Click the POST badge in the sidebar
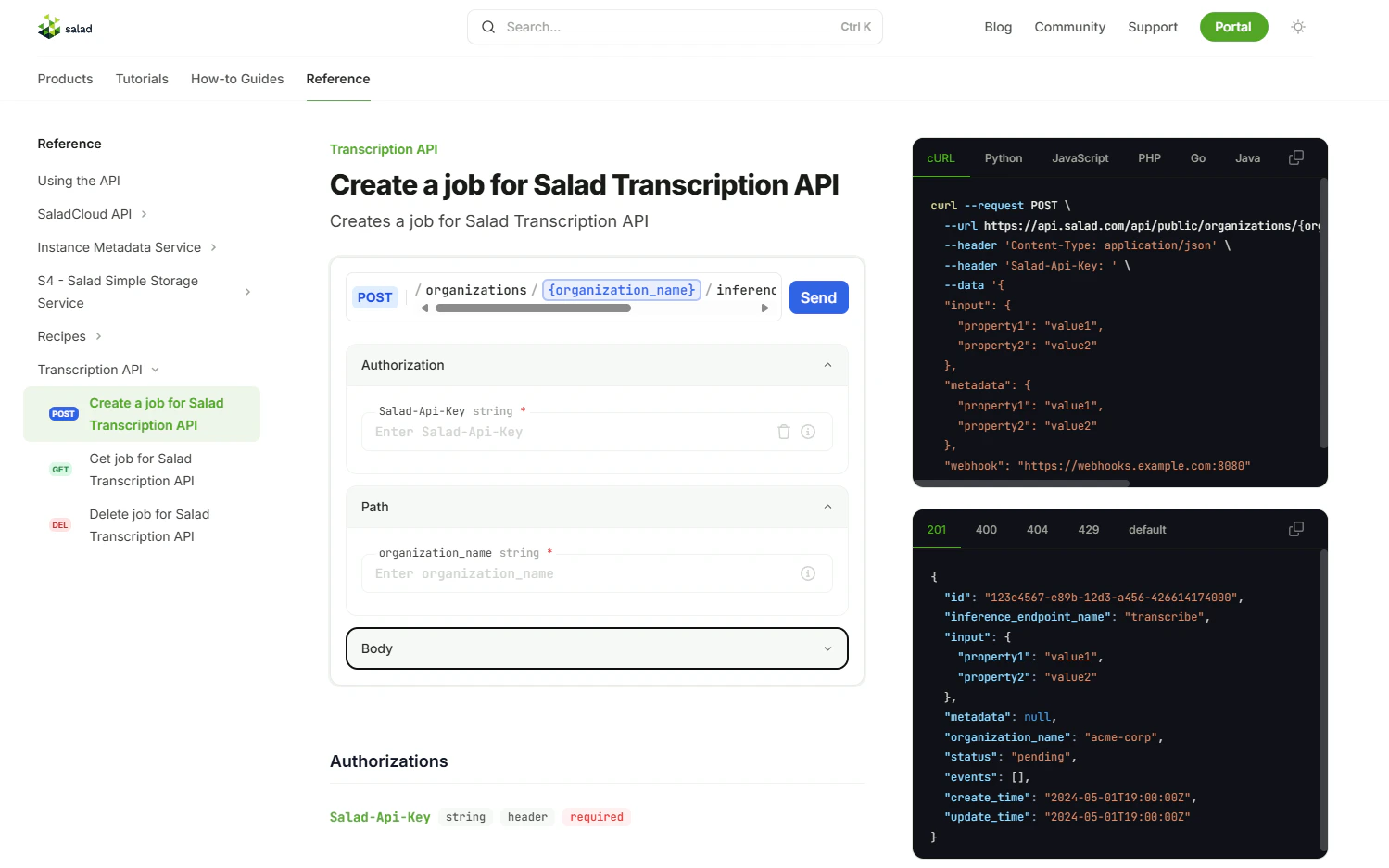The width and height of the screenshot is (1389, 868). [x=64, y=414]
